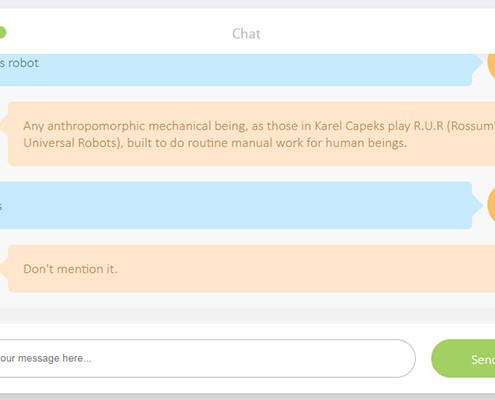Click the Chat header title

(246, 34)
